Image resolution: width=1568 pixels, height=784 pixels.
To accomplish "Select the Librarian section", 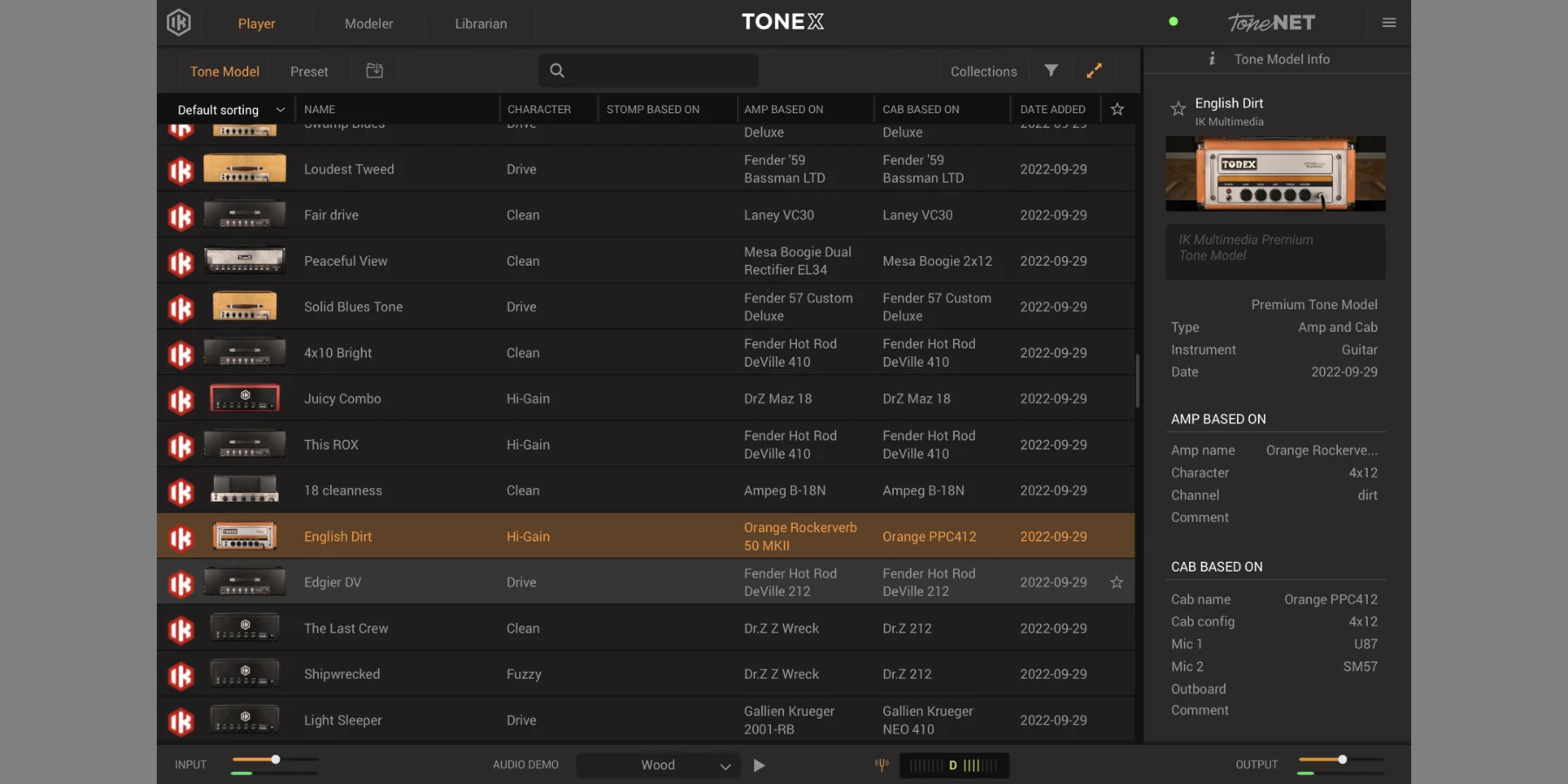I will coord(479,24).
